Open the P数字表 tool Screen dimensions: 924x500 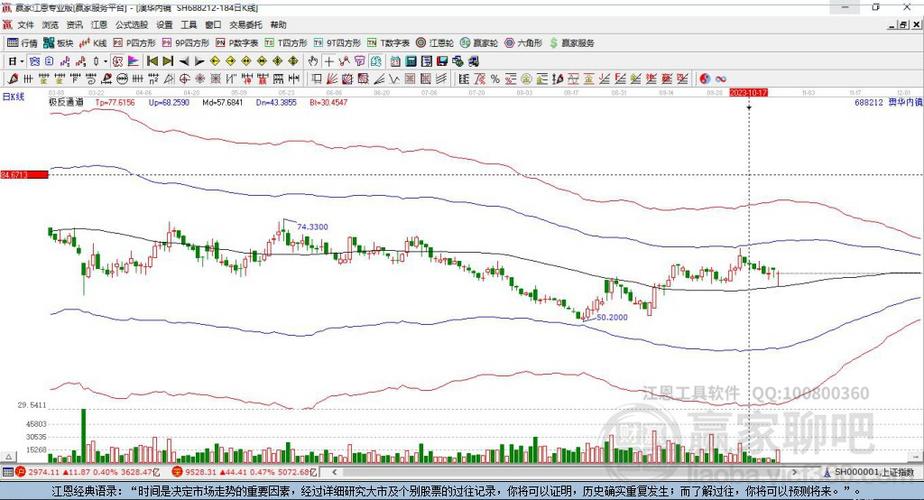tap(237, 43)
